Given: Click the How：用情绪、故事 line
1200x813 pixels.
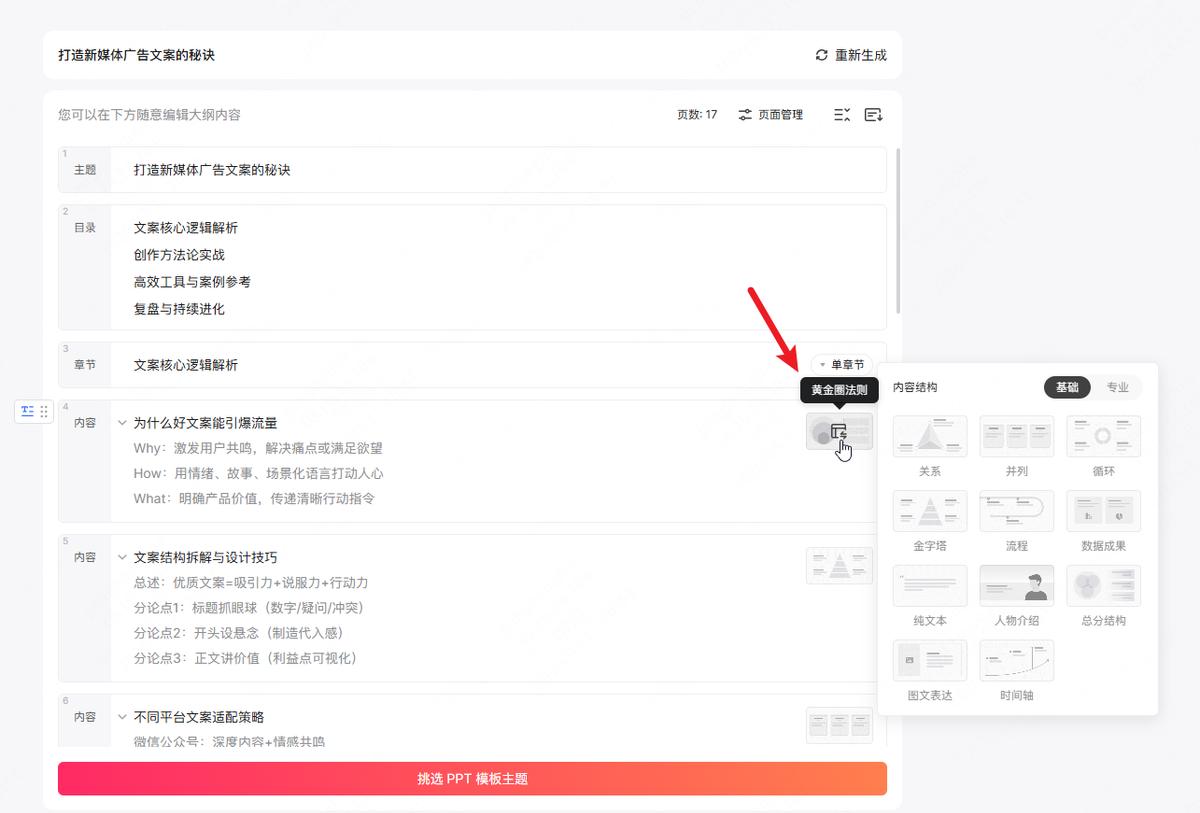Looking at the screenshot, I should (258, 473).
